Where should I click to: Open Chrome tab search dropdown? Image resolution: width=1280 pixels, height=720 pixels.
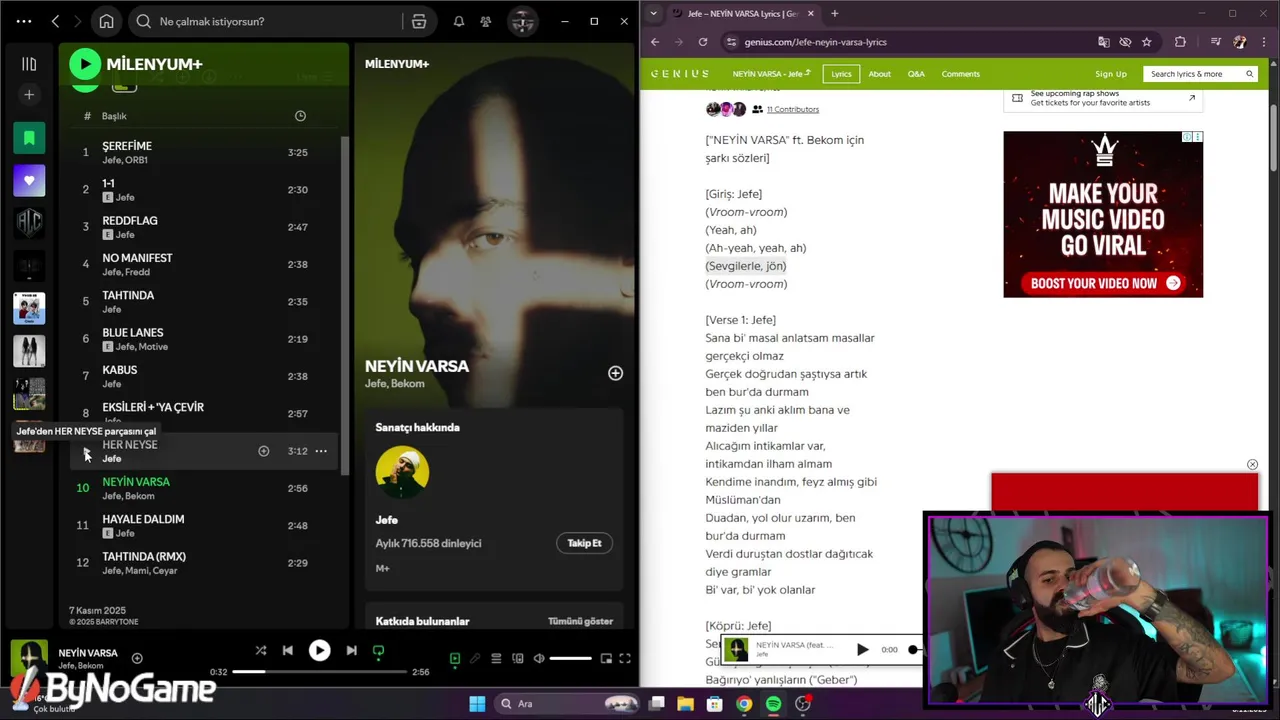653,13
